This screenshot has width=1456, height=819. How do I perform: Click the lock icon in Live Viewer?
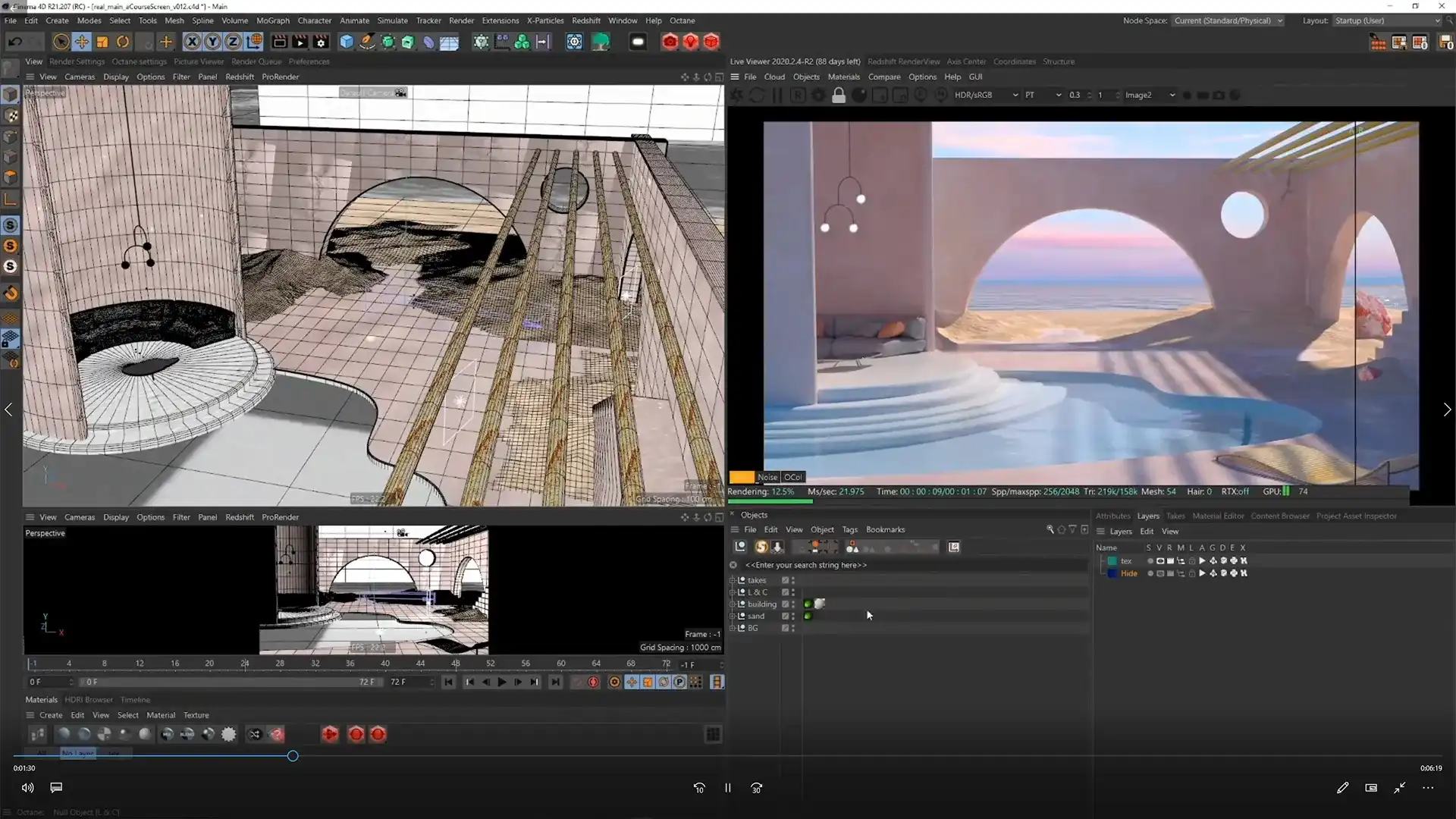coord(839,96)
